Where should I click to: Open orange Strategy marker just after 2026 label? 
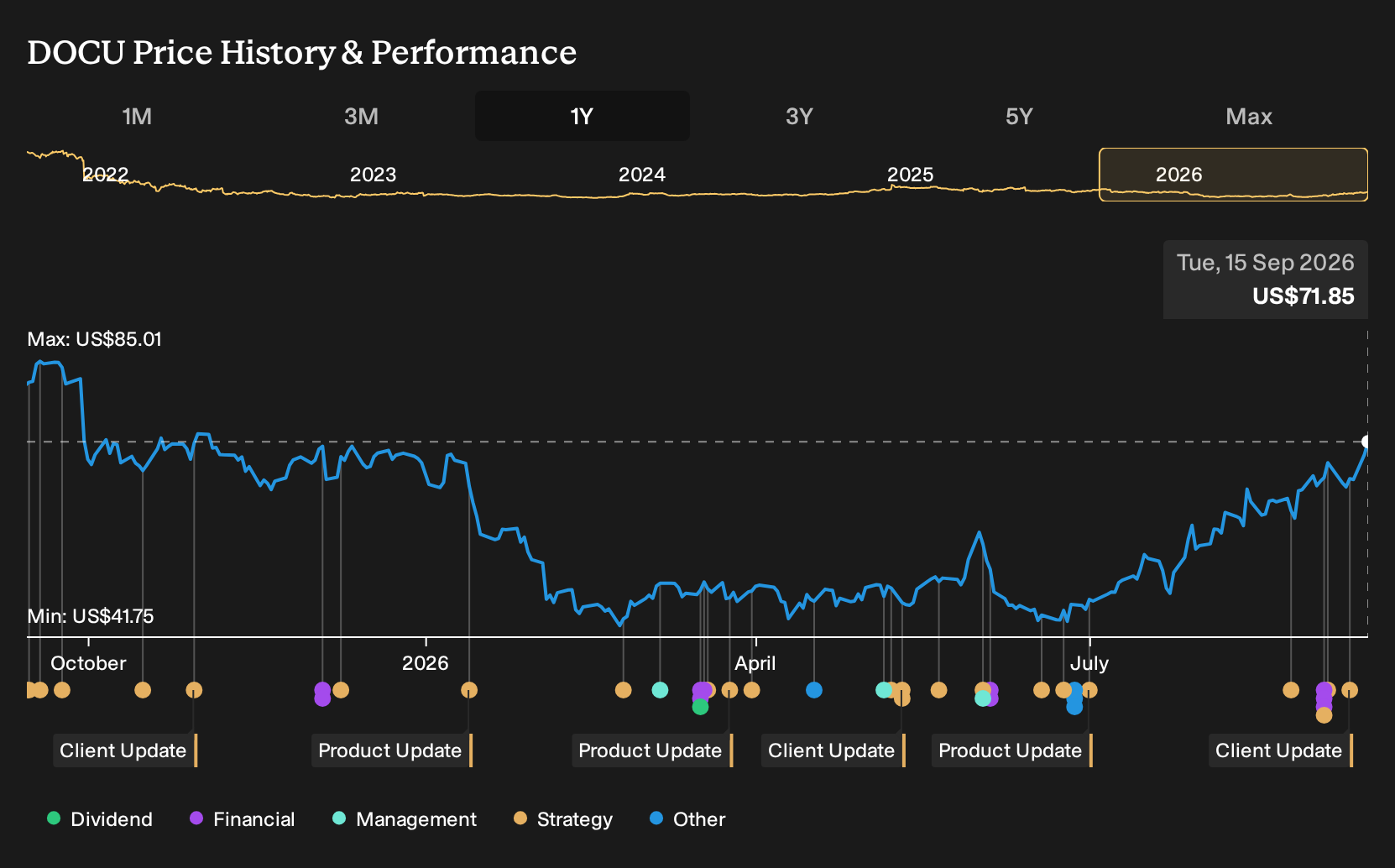click(469, 690)
